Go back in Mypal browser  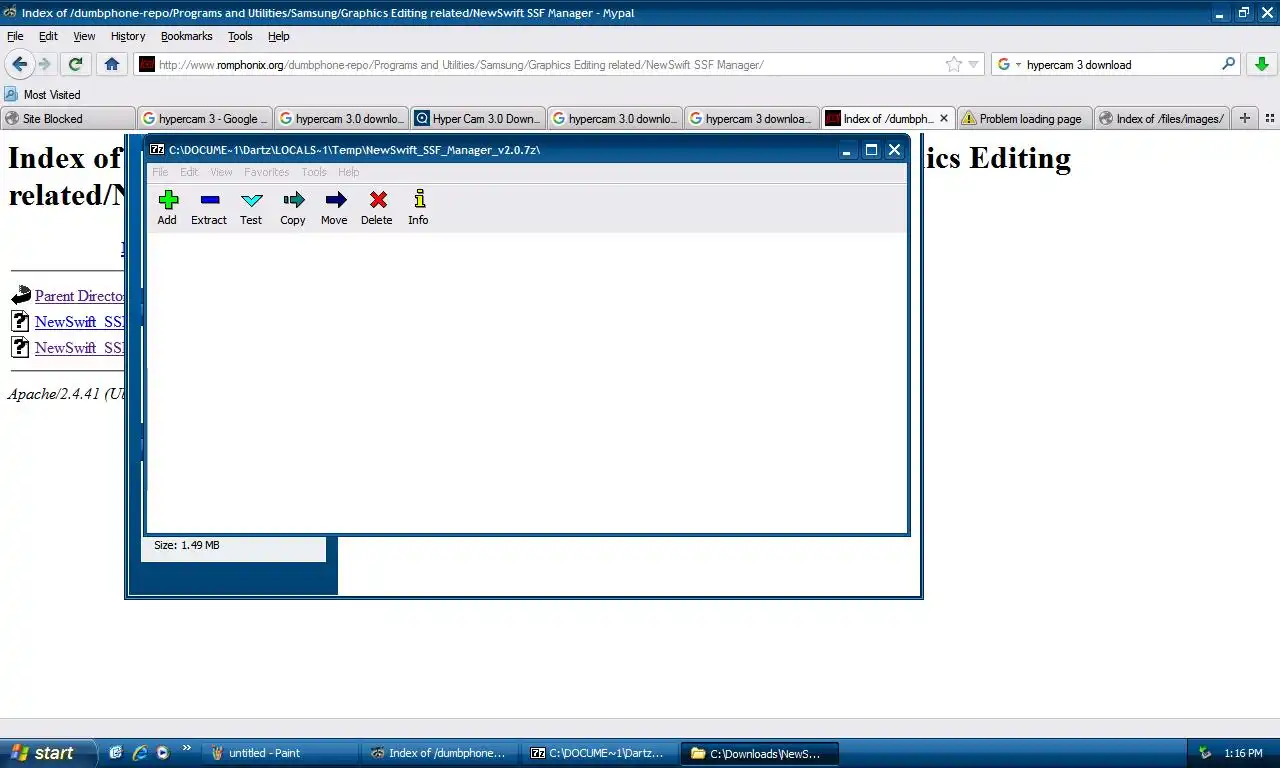click(x=19, y=64)
